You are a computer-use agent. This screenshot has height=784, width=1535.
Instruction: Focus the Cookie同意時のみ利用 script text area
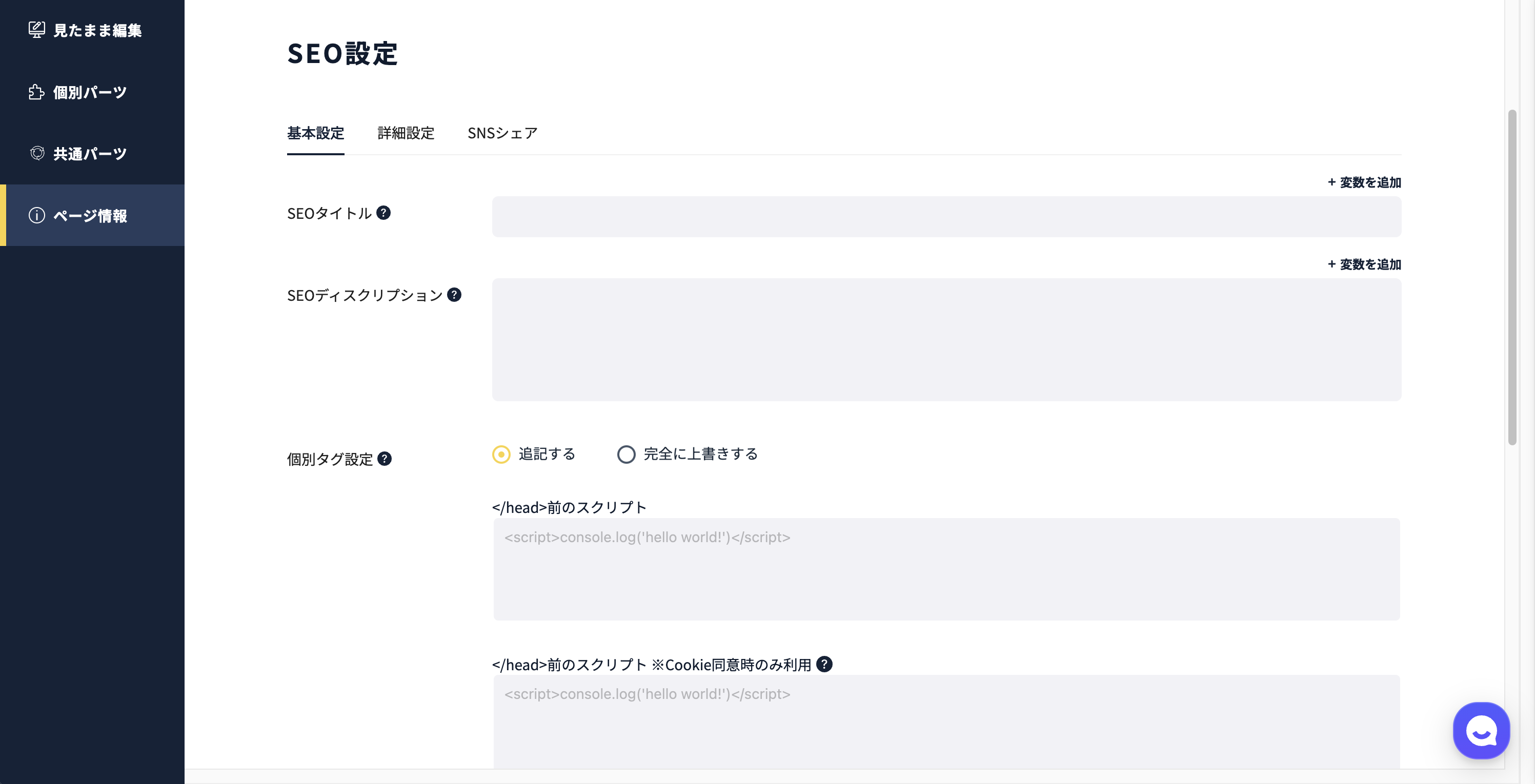pyautogui.click(x=946, y=721)
